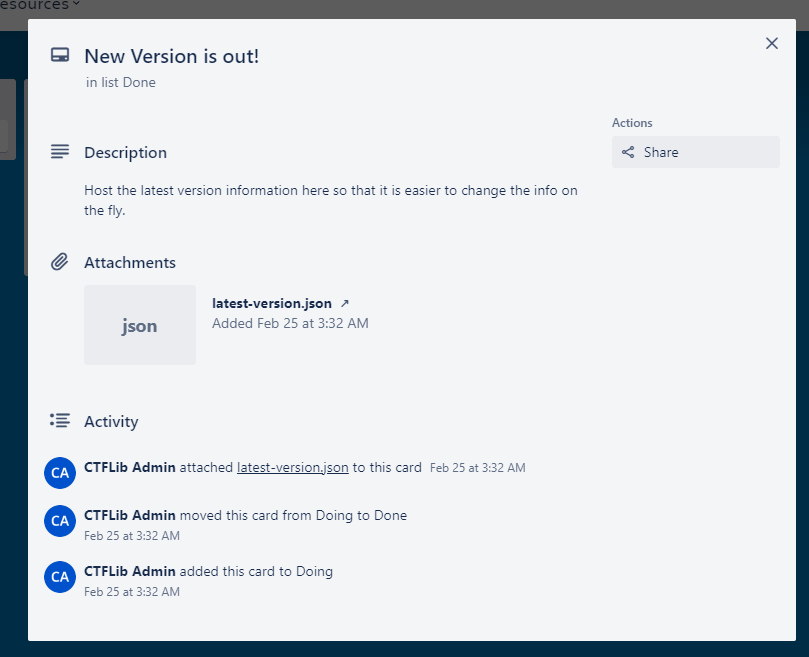This screenshot has height=657, width=809.
Task: Expand the Resources dropdown in top bar
Action: 40,6
